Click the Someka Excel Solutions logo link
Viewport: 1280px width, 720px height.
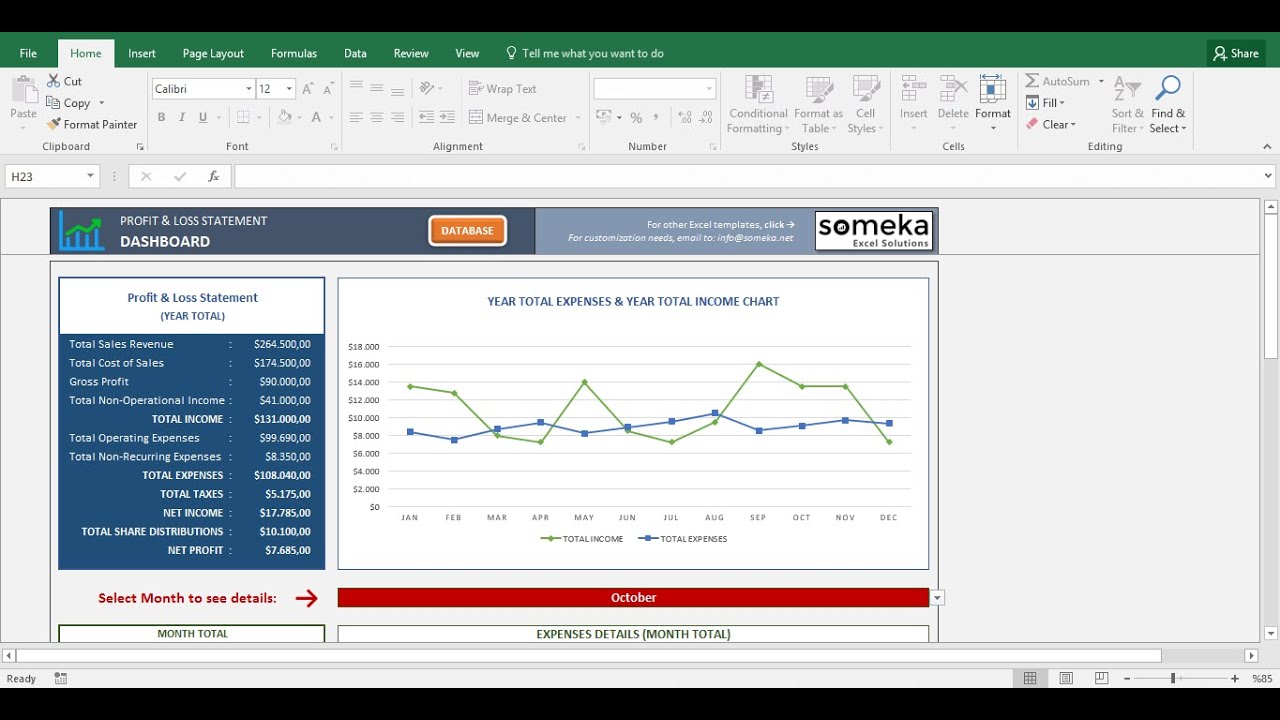(x=873, y=230)
